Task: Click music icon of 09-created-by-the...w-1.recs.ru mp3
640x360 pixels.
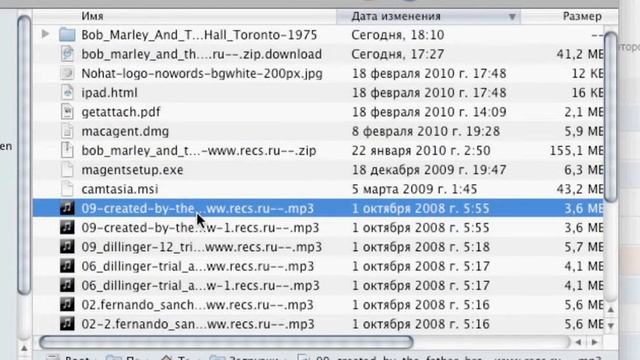Action: coord(67,227)
